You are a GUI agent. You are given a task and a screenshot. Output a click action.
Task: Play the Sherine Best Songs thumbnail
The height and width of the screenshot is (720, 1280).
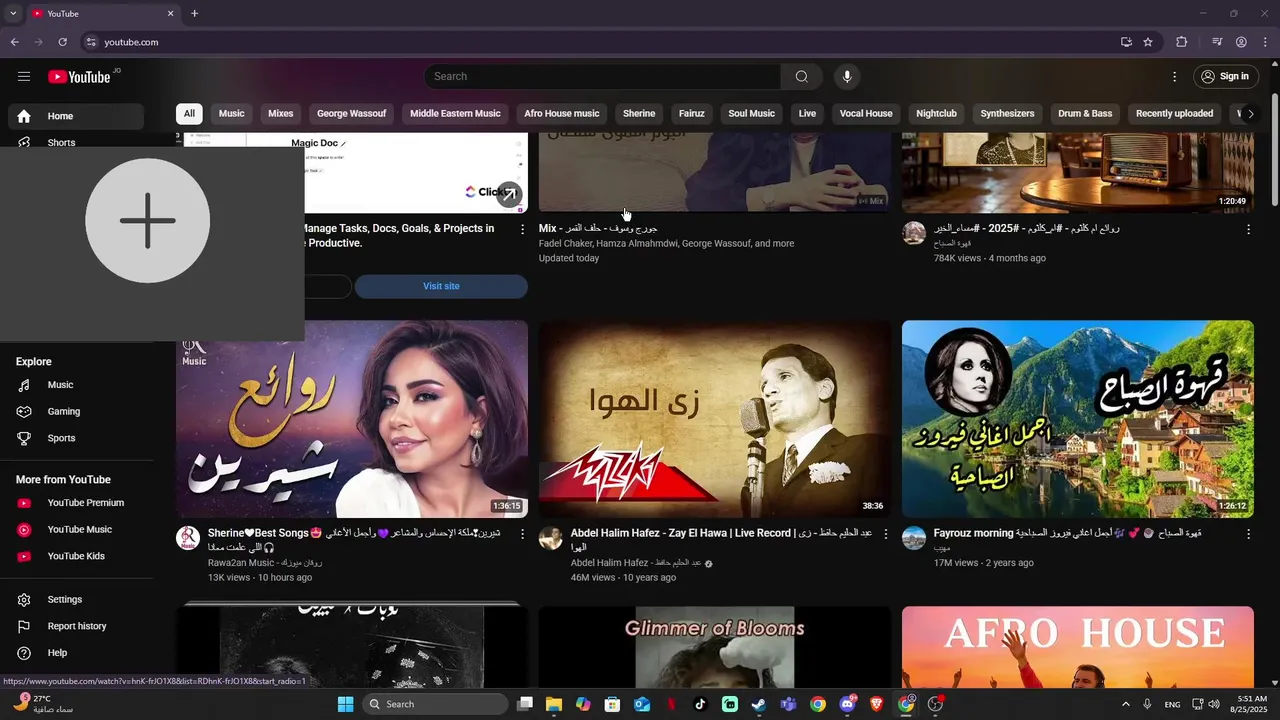(x=352, y=419)
